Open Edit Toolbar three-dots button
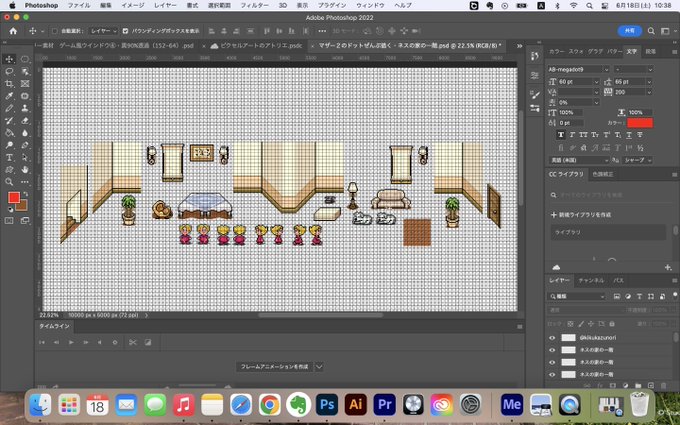Screen dimensions: 680x425 point(25,182)
